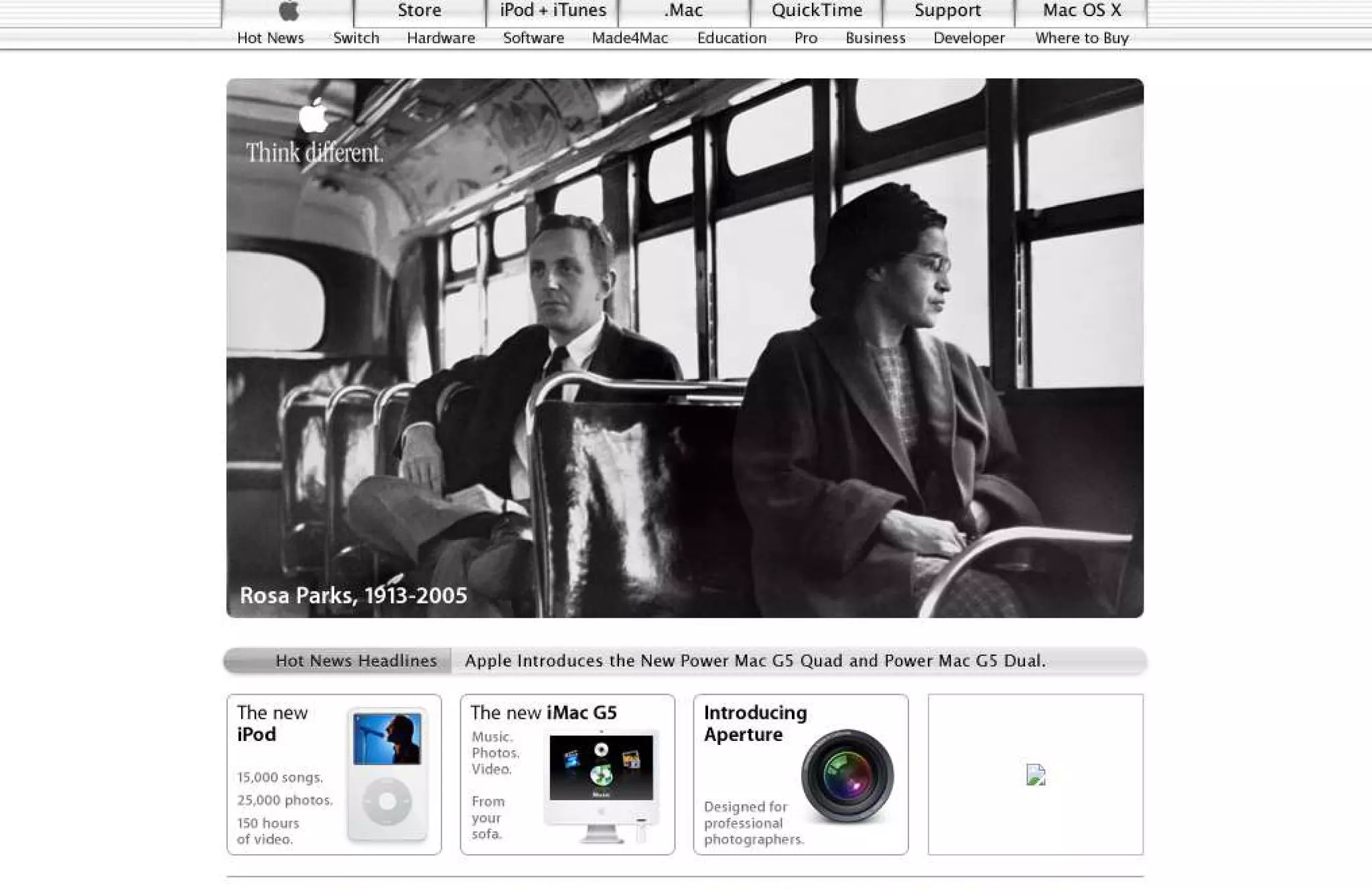The height and width of the screenshot is (889, 1372).
Task: Click the broken image placeholder icon
Action: coord(1036,774)
